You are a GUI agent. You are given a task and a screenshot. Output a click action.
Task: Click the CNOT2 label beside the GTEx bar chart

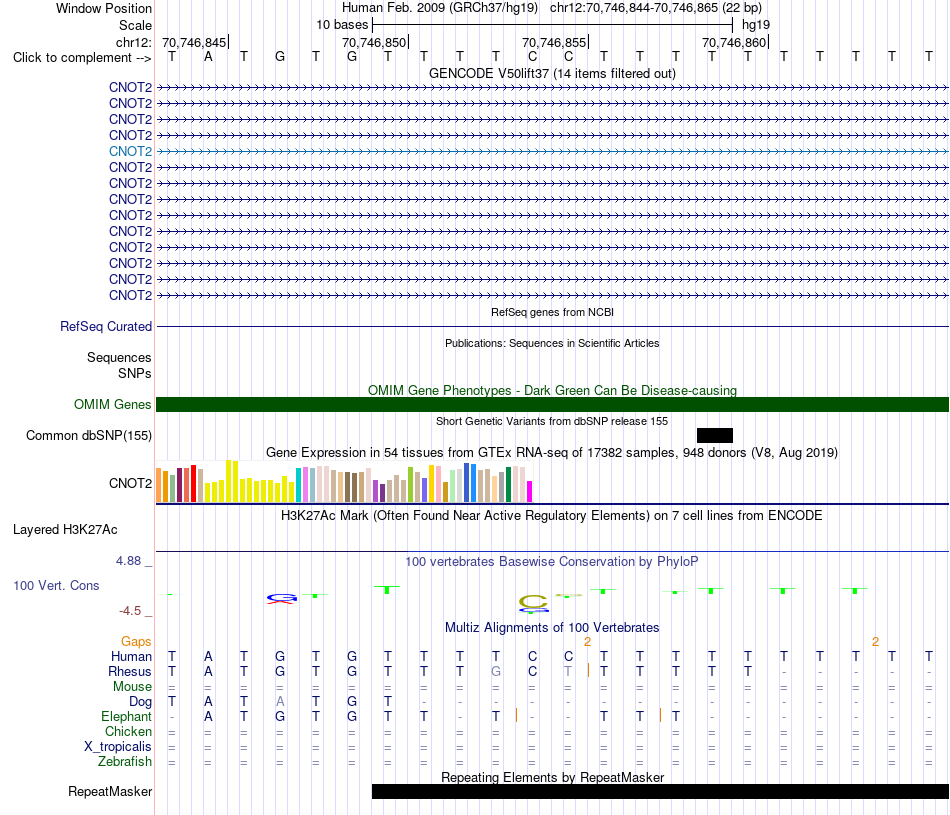130,484
